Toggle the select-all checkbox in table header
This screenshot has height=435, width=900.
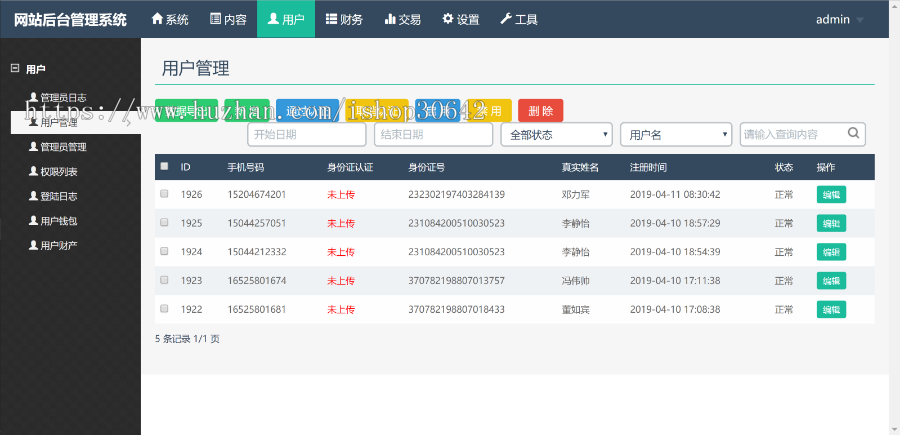click(x=164, y=167)
